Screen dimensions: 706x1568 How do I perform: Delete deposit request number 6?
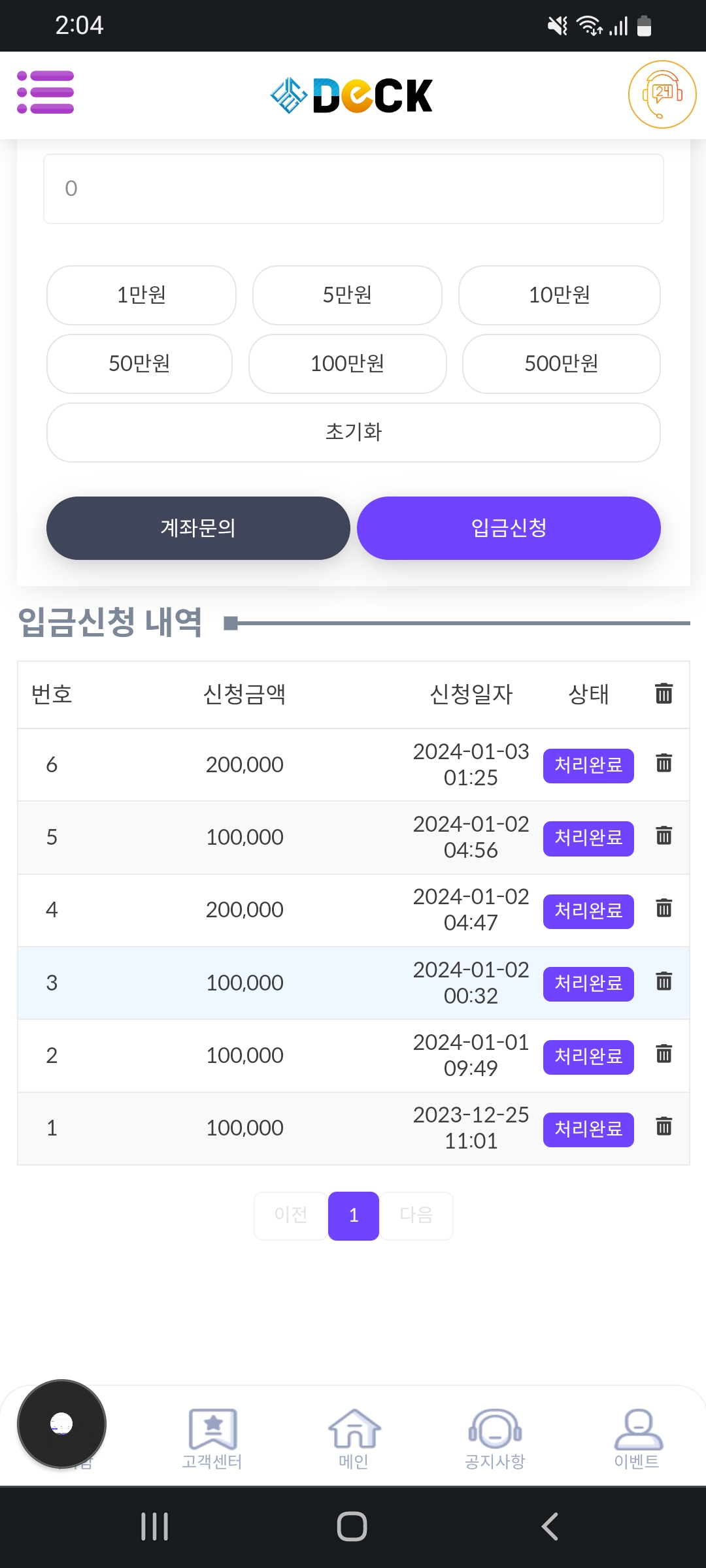[664, 763]
